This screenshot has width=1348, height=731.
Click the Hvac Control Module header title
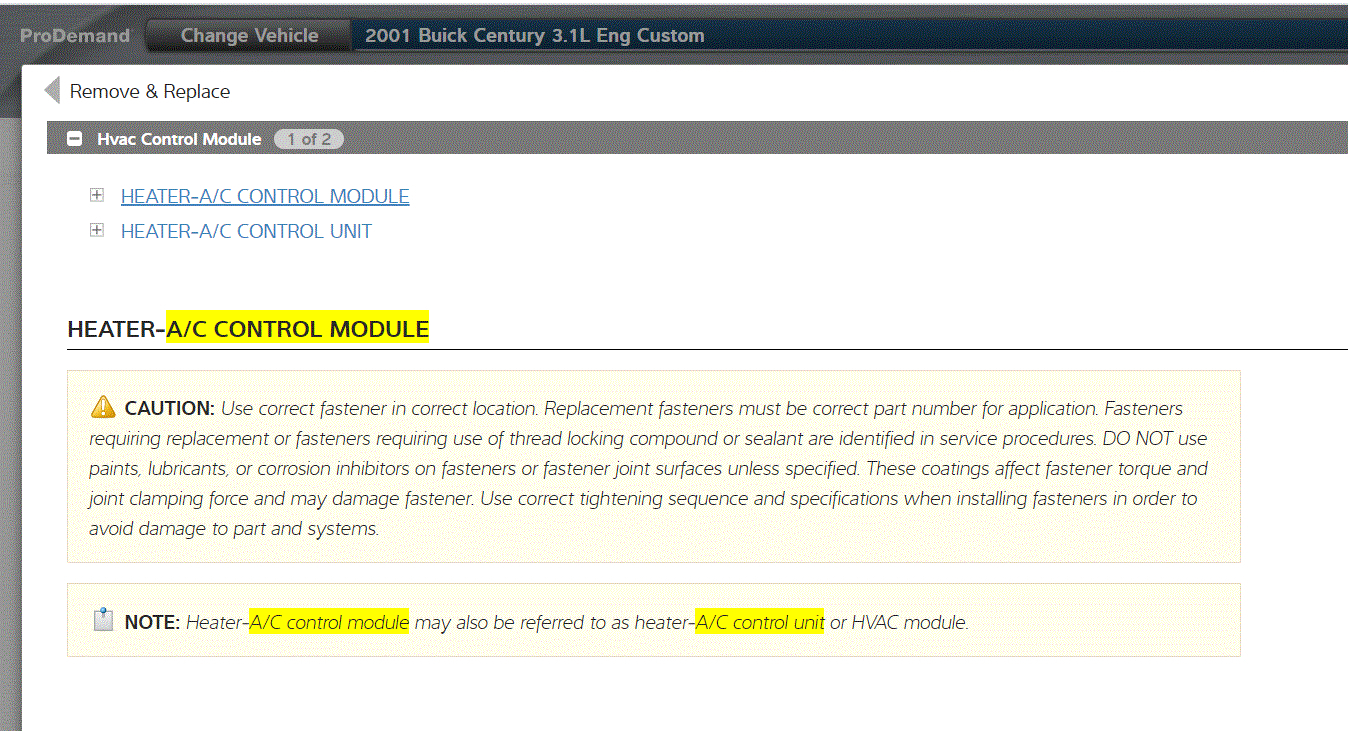click(179, 139)
